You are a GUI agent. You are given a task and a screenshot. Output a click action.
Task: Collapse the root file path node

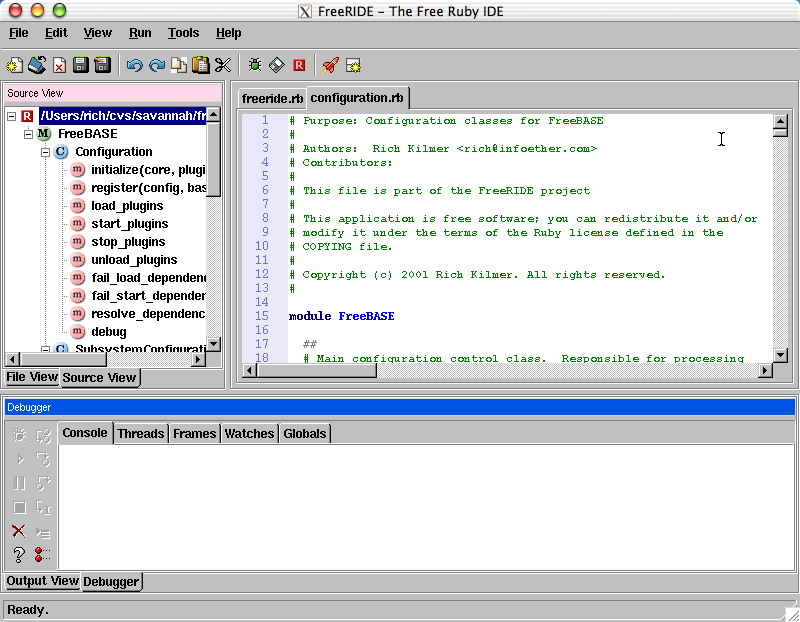(x=12, y=116)
